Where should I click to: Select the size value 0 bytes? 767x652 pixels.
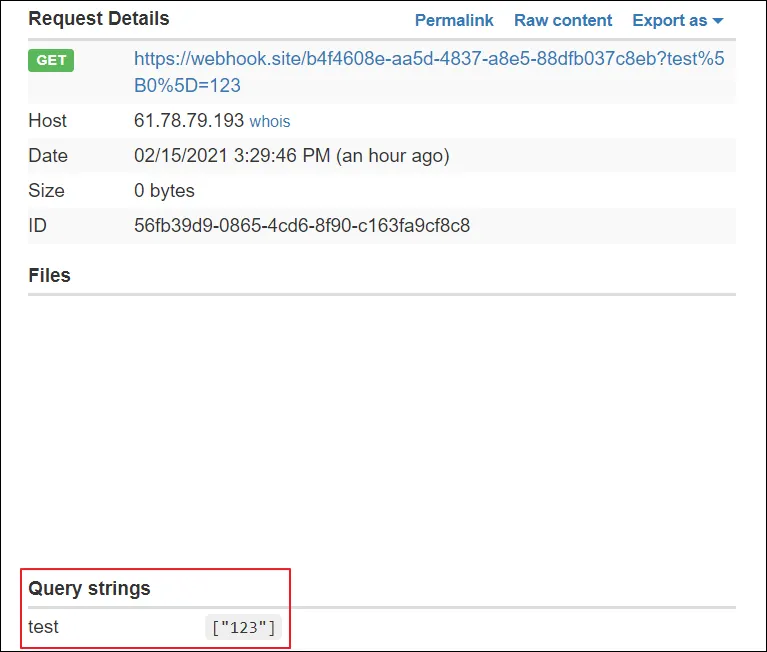164,190
